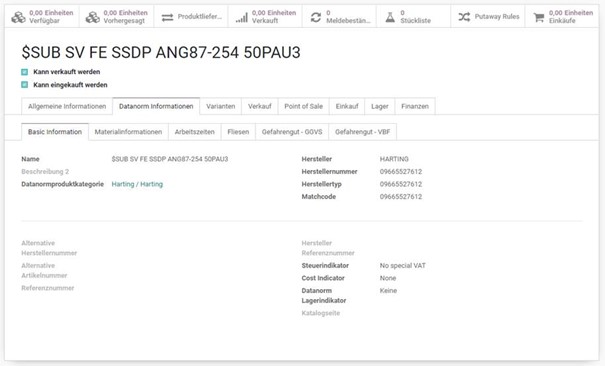Switch to the Allgemeine Informationen tab
This screenshot has width=605, height=366.
67,106
